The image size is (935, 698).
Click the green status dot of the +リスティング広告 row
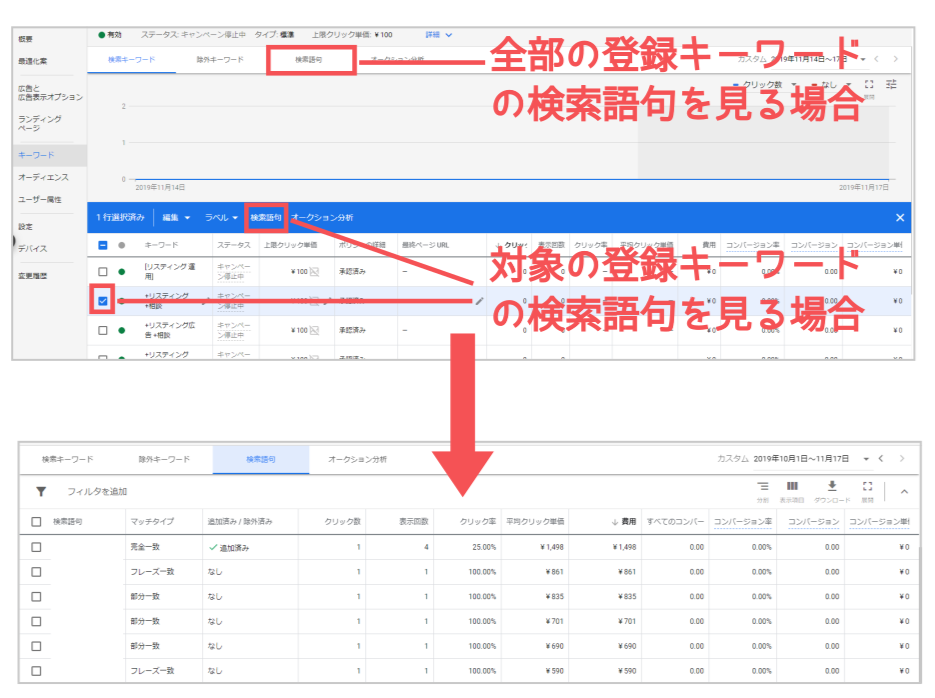tap(122, 330)
